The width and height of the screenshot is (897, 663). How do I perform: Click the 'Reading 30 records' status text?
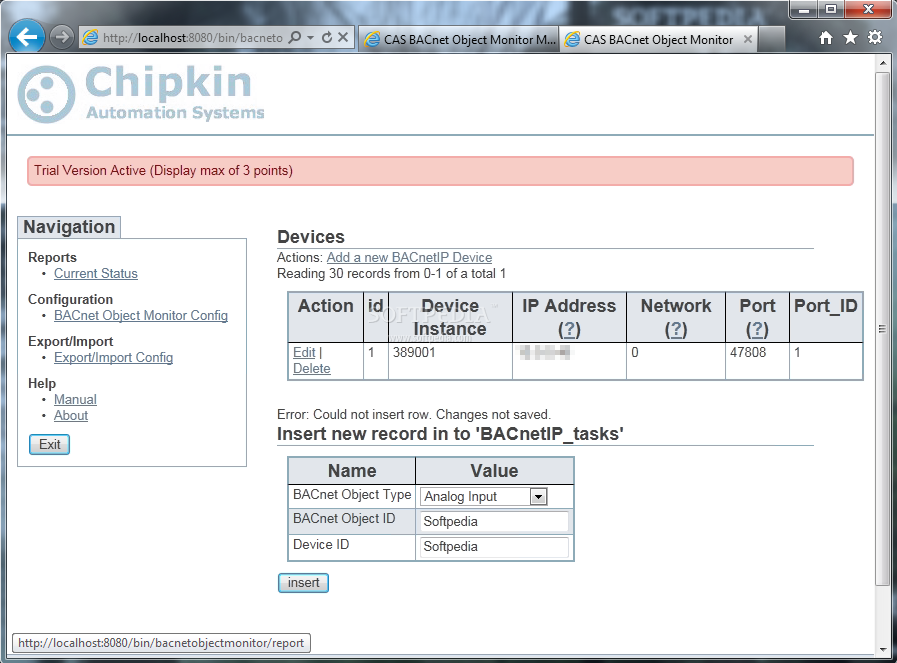click(391, 273)
